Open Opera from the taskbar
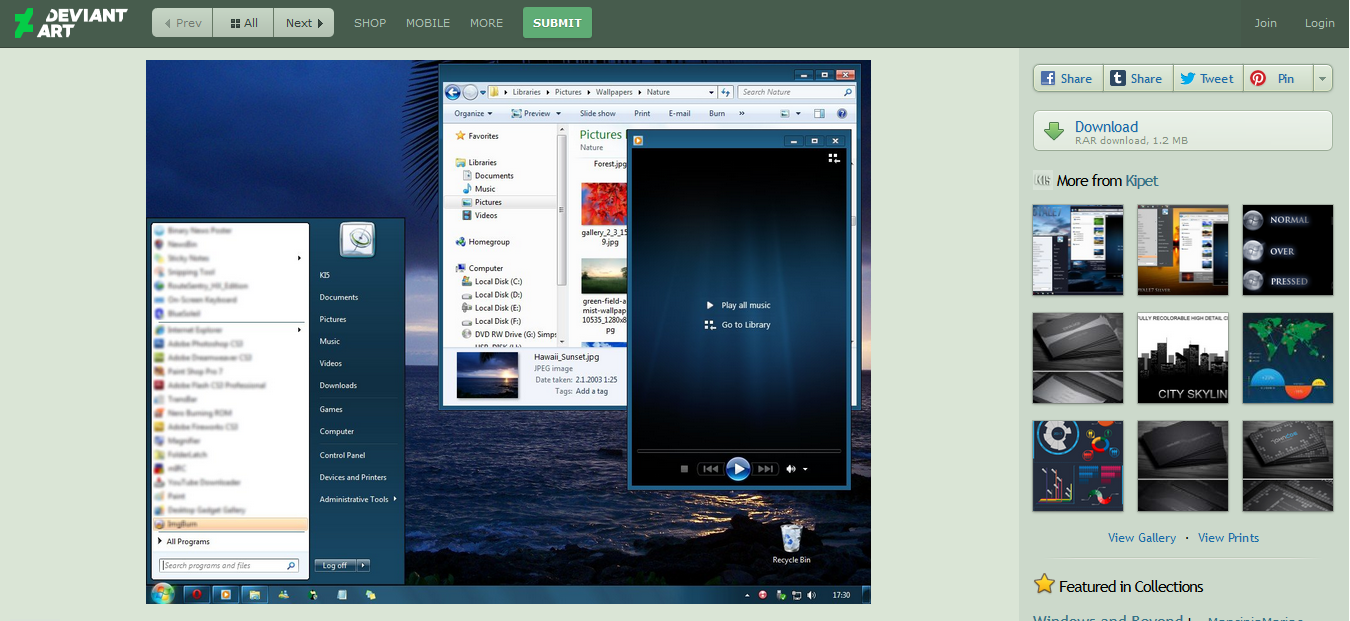 (197, 594)
